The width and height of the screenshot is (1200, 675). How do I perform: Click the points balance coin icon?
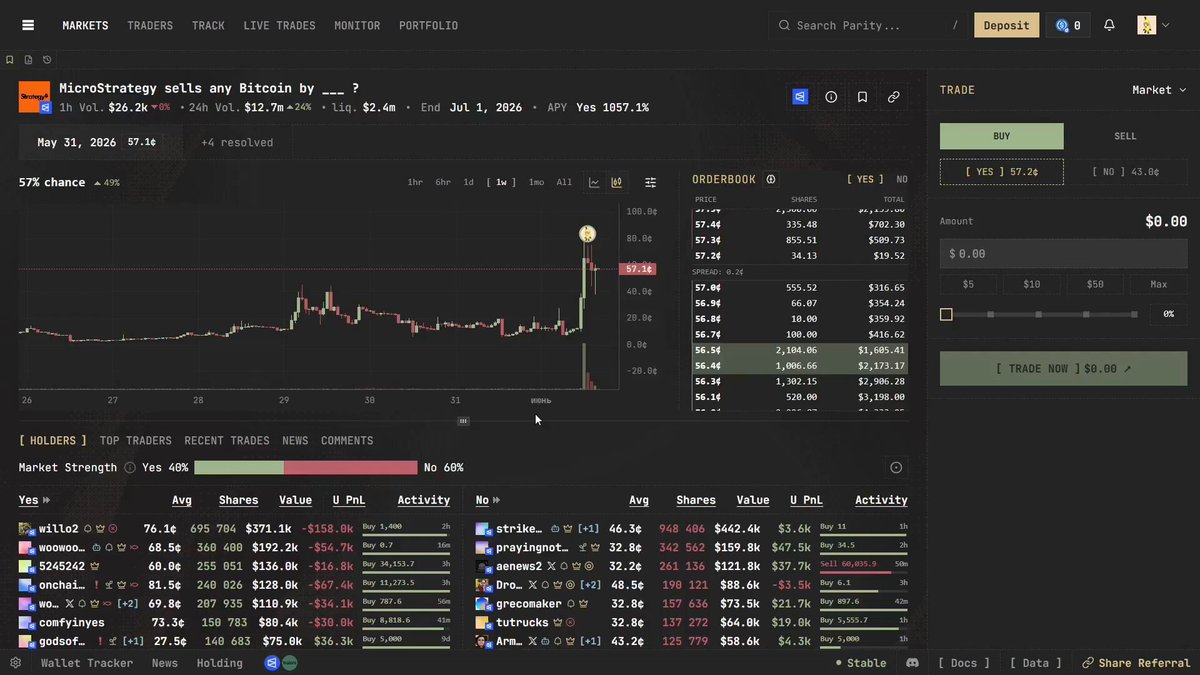[1062, 25]
